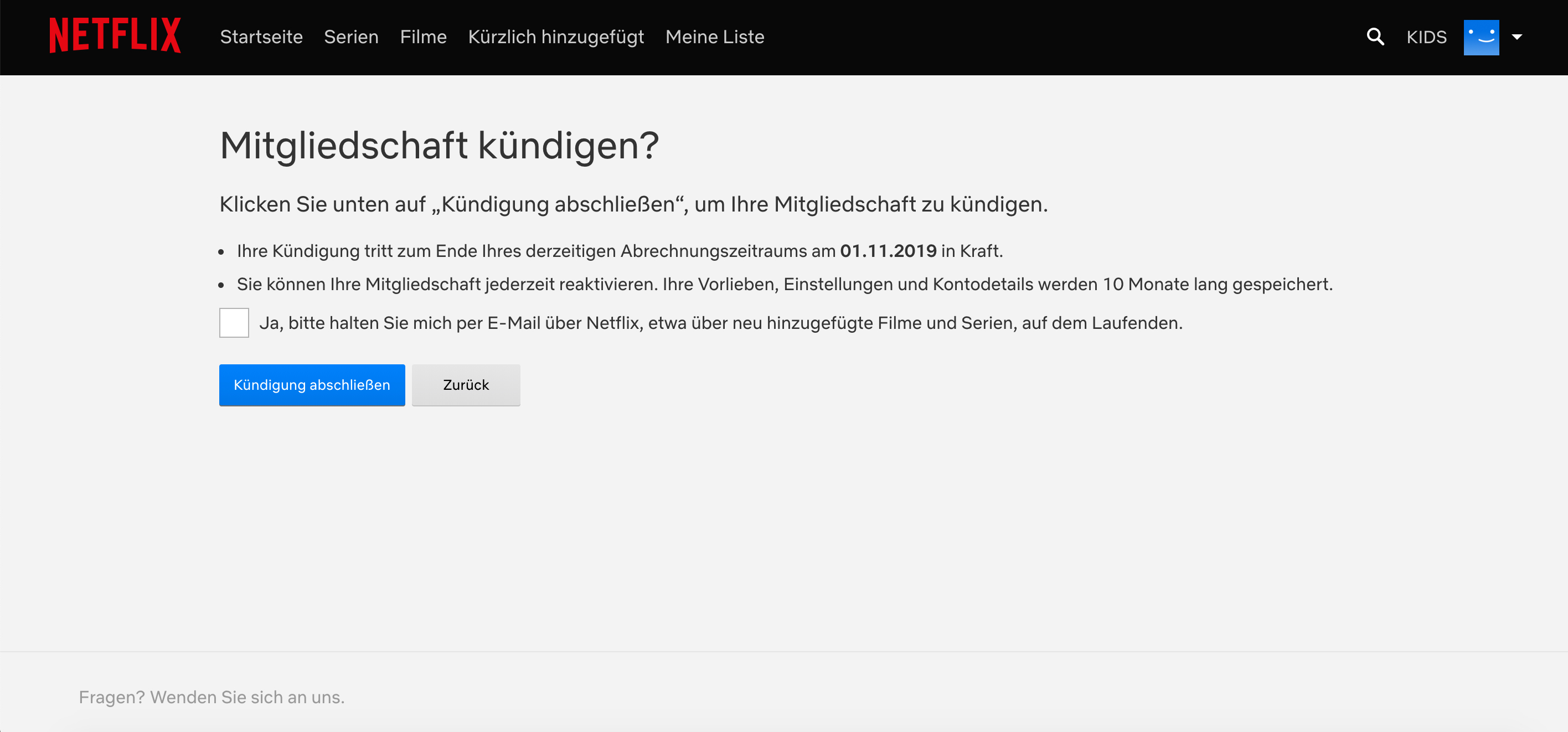
Task: Click the Netflix logo
Action: (115, 36)
